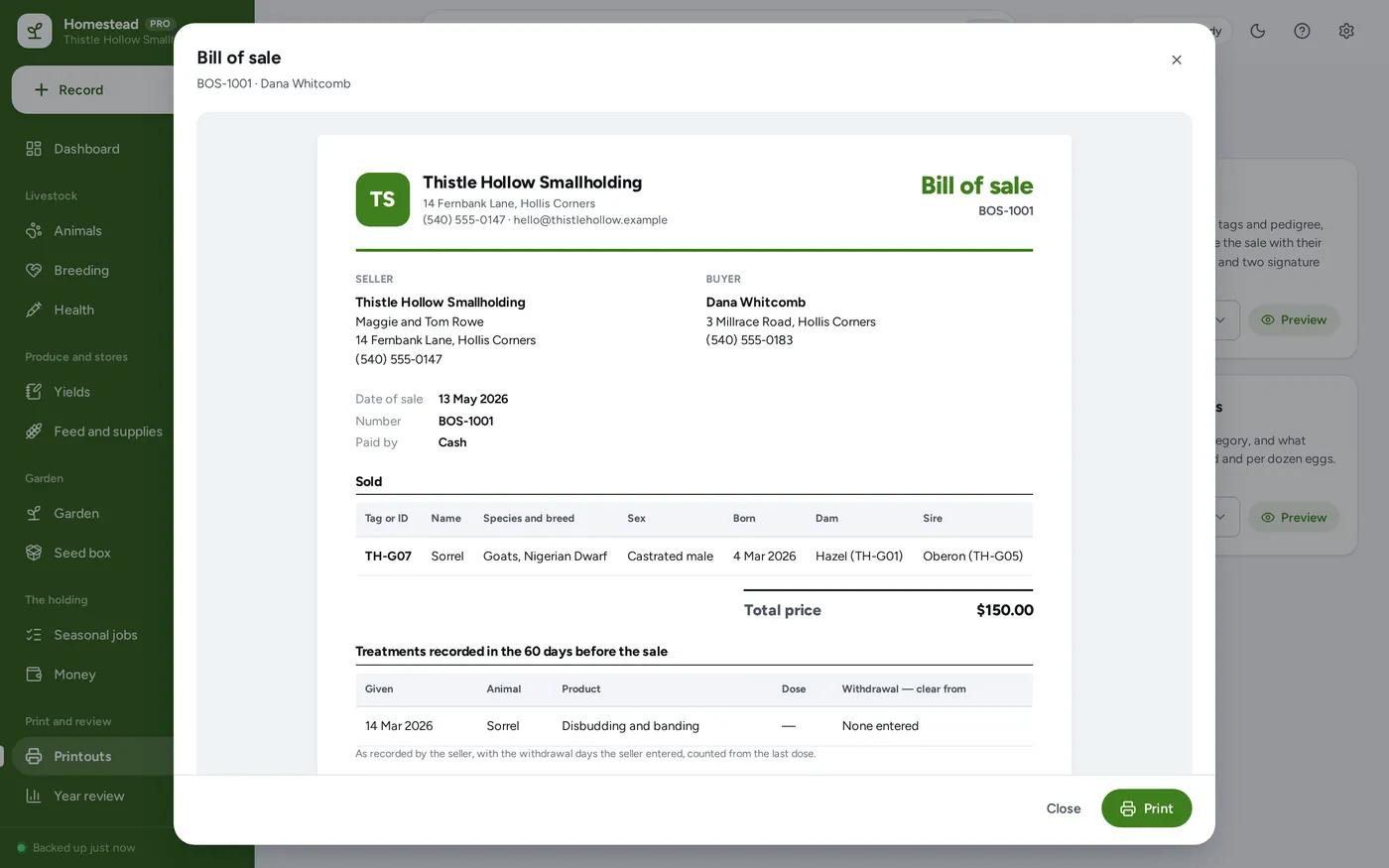1389x868 pixels.
Task: Click the 'None entered' withdrawal cell
Action: [880, 726]
